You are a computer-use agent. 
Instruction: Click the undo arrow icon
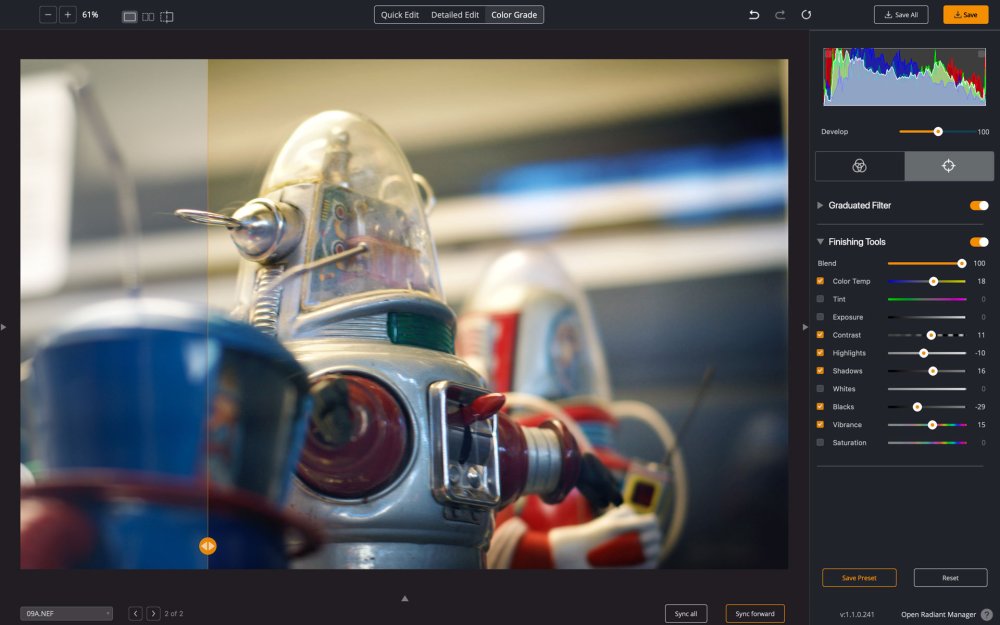[x=754, y=15]
